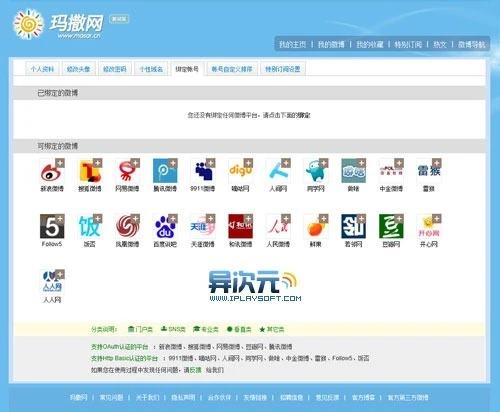Switch to the 个人资料 tab
The image size is (500, 412).
coord(42,69)
